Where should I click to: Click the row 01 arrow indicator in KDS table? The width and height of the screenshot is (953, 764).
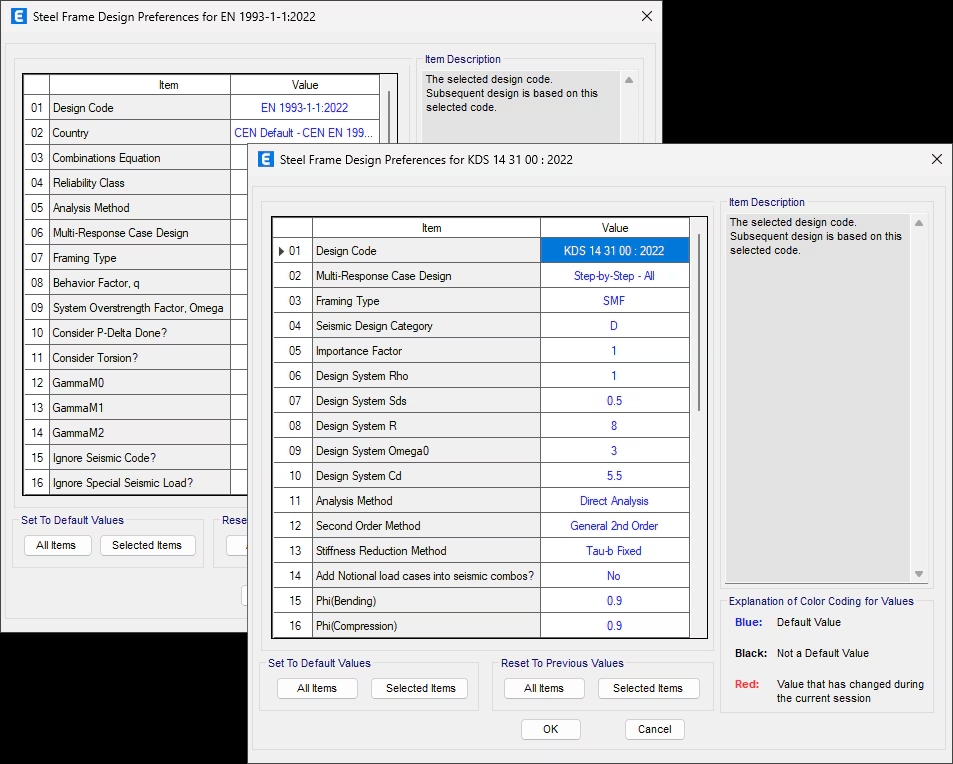click(281, 251)
